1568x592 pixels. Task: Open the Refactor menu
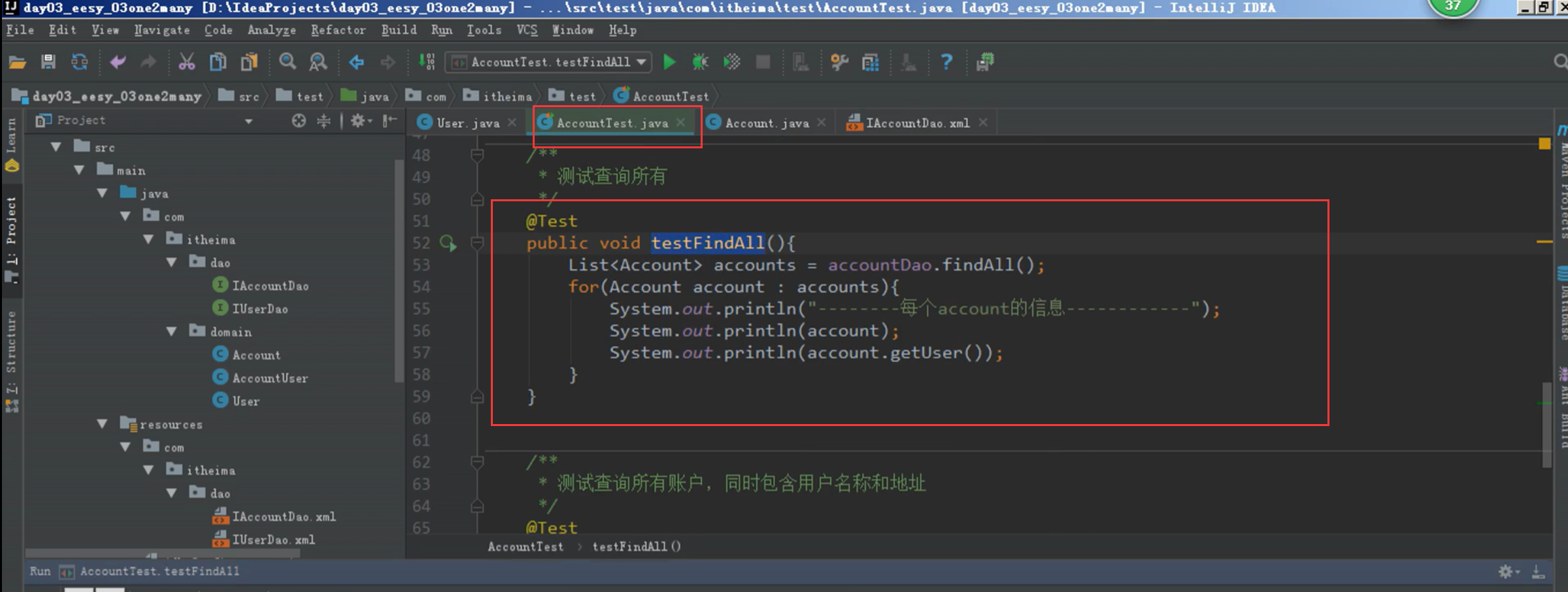[x=338, y=30]
